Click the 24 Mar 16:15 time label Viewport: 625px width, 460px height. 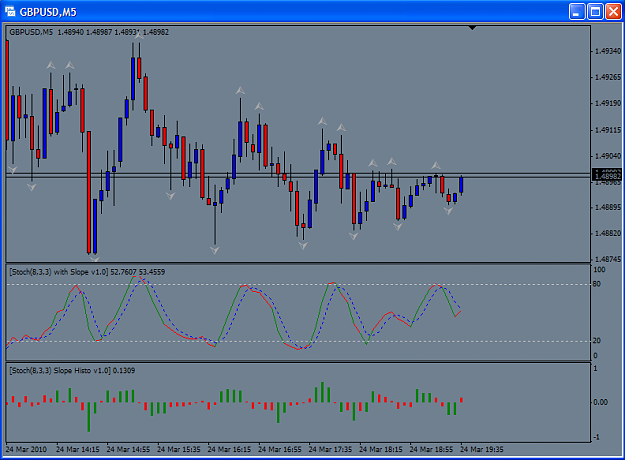point(230,449)
